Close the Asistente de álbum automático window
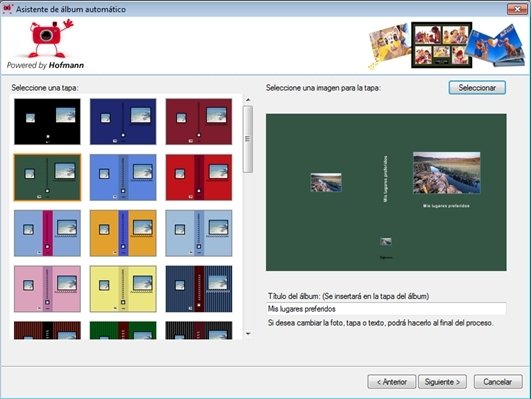The image size is (531, 399). click(517, 9)
